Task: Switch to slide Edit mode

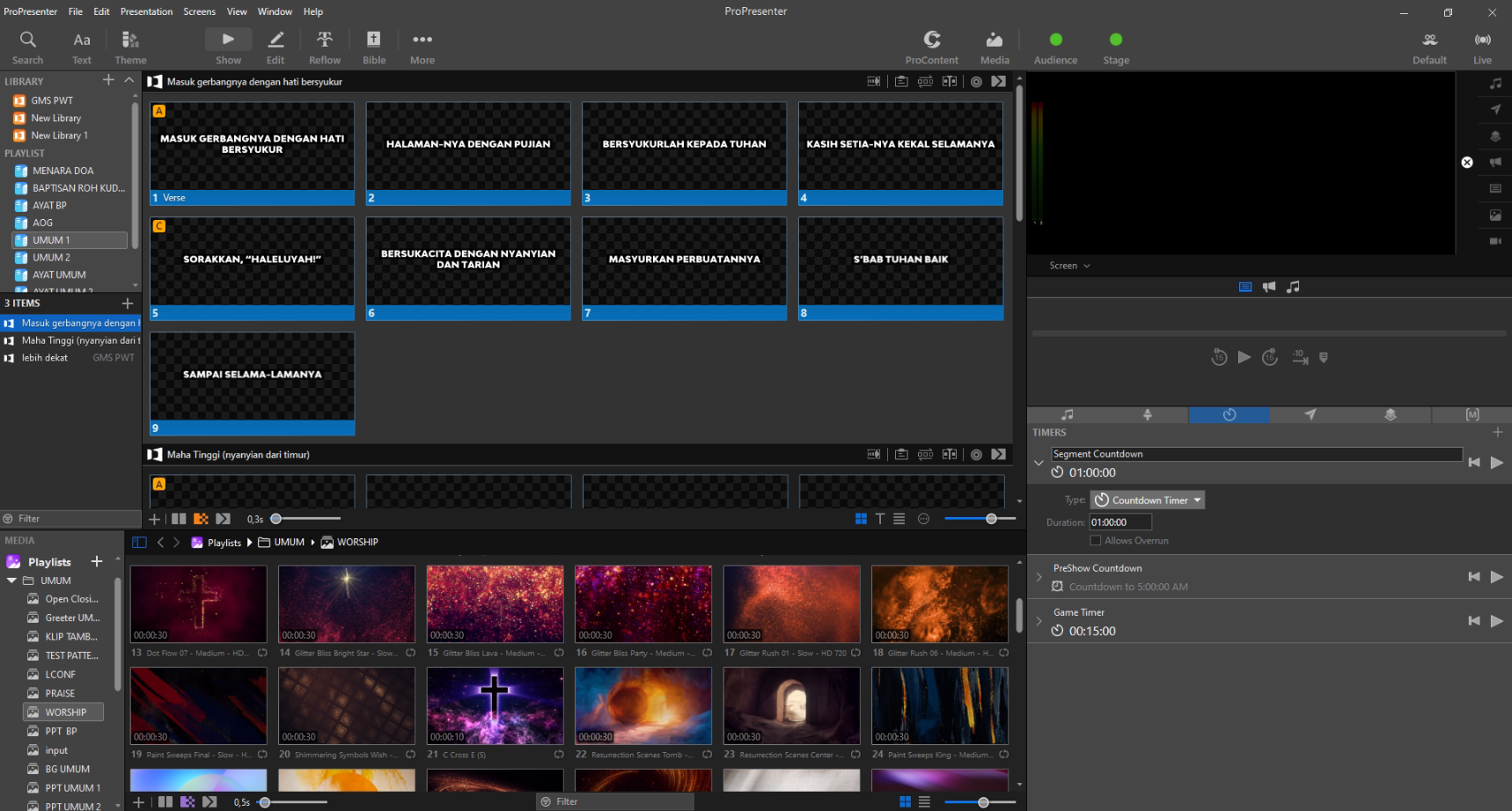Action: 275,46
